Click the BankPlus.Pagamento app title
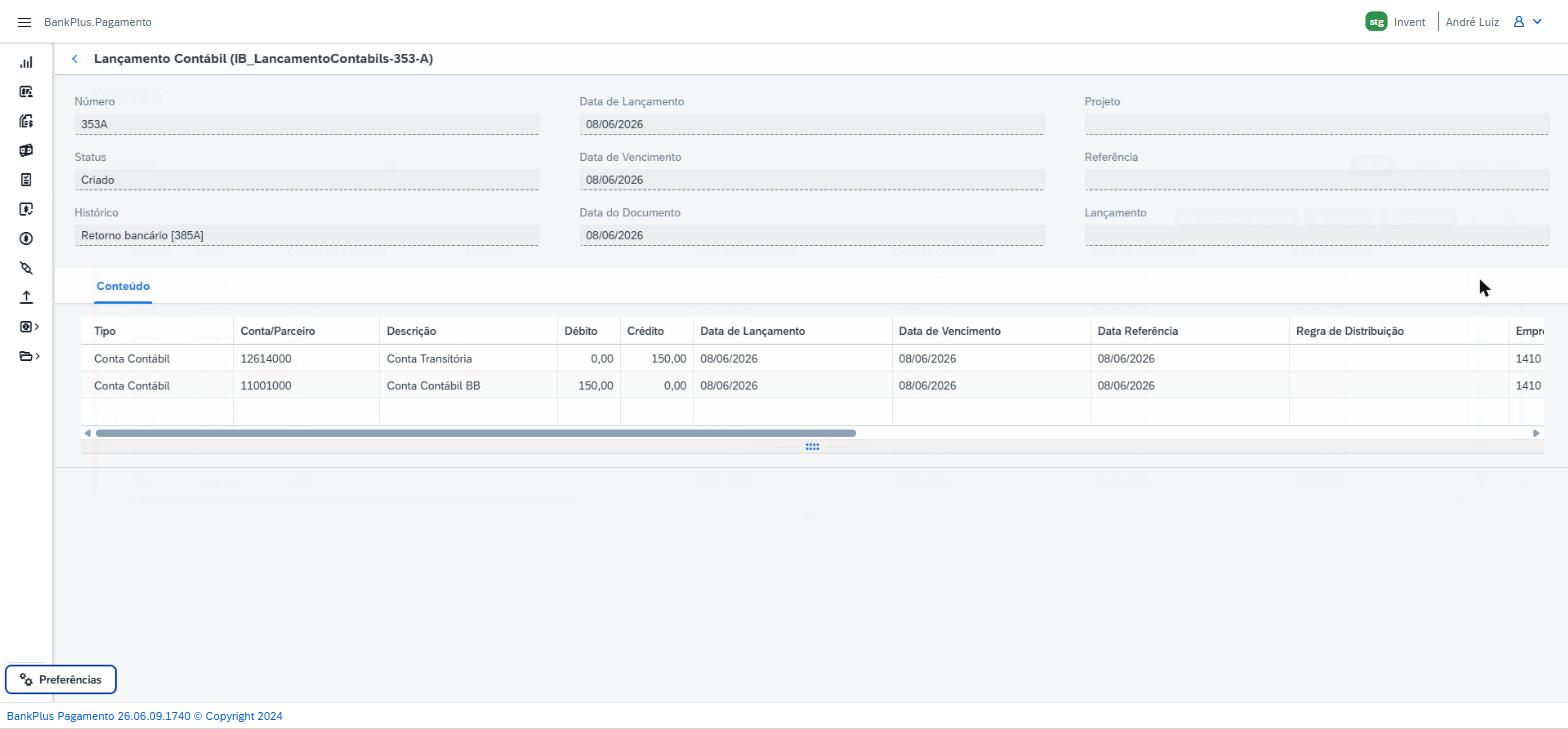 coord(98,22)
